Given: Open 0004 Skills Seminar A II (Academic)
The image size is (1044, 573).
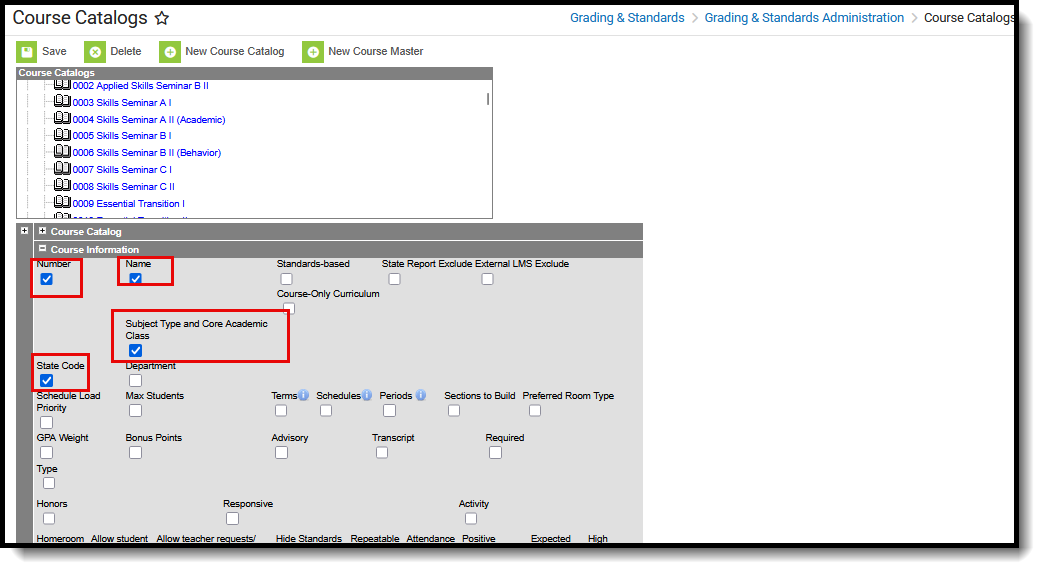Looking at the screenshot, I should coord(149,120).
